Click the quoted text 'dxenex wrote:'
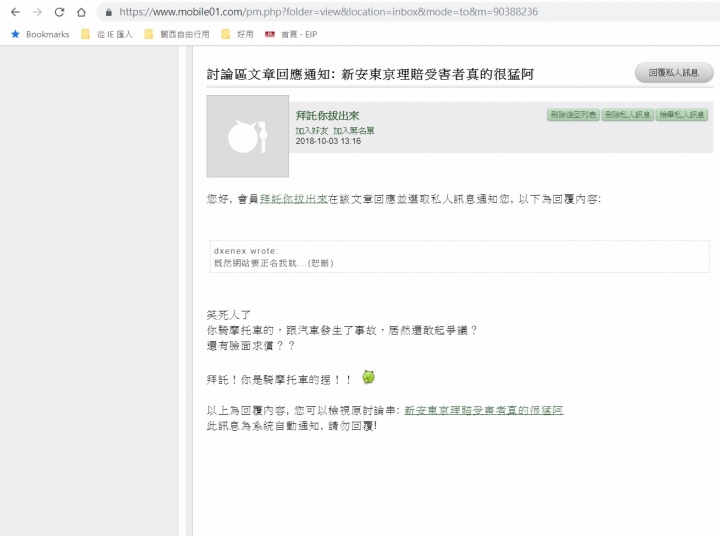This screenshot has width=720, height=536. click(246, 251)
